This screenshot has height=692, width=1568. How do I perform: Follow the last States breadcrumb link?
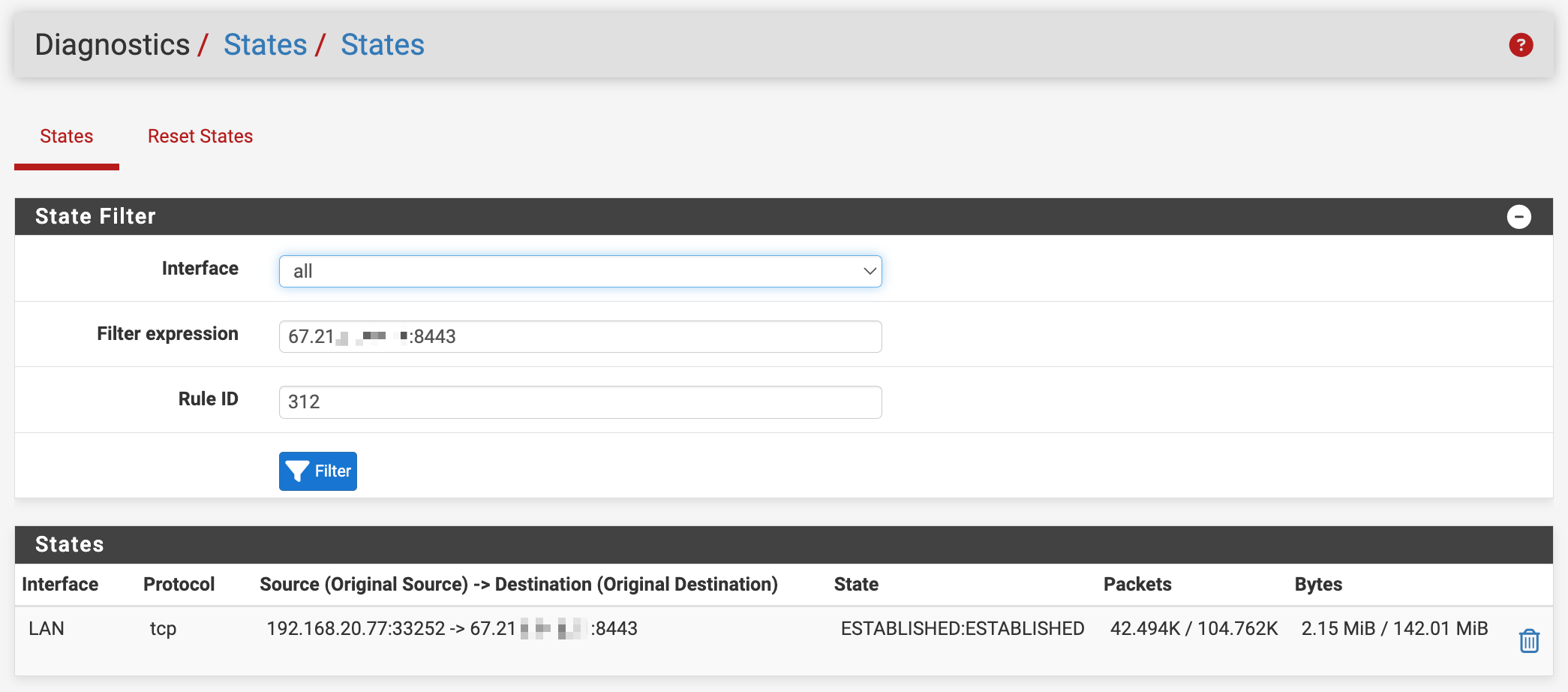coord(382,45)
